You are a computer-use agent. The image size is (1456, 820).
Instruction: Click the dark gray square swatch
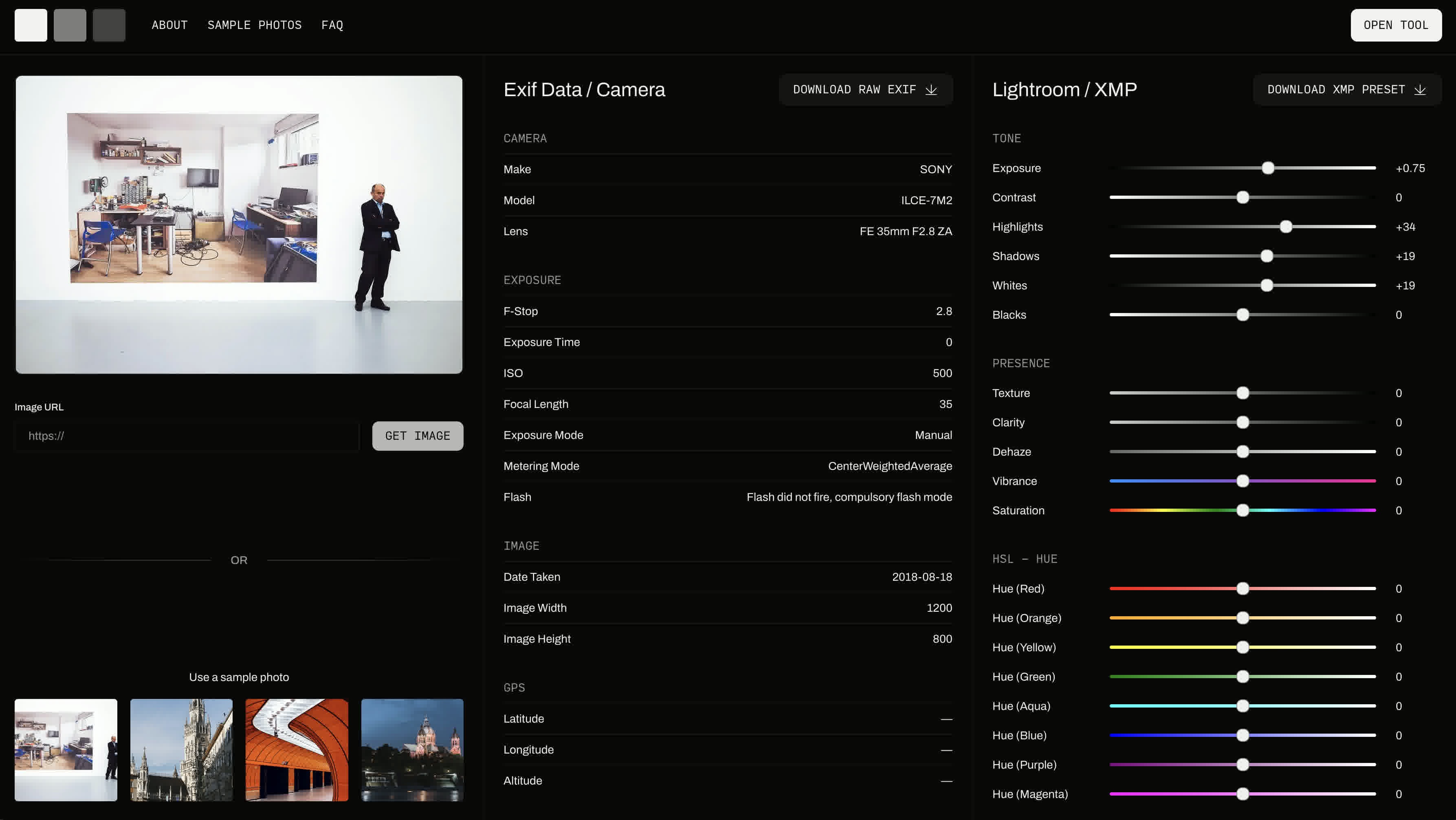pyautogui.click(x=109, y=25)
